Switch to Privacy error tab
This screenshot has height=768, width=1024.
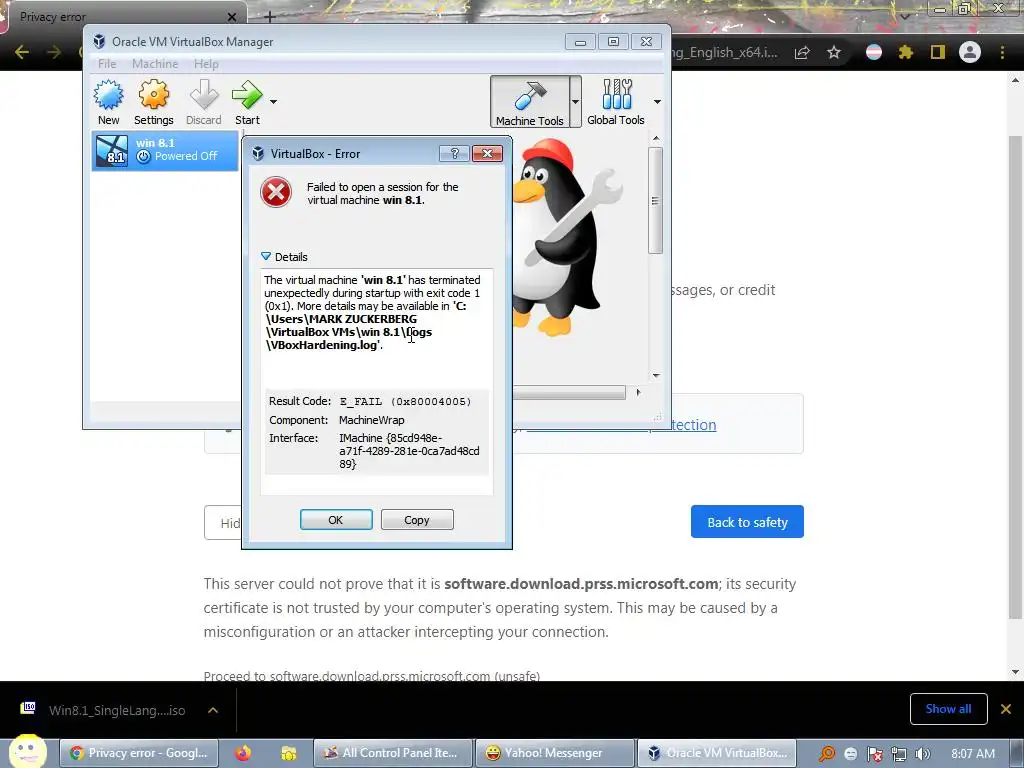124,17
